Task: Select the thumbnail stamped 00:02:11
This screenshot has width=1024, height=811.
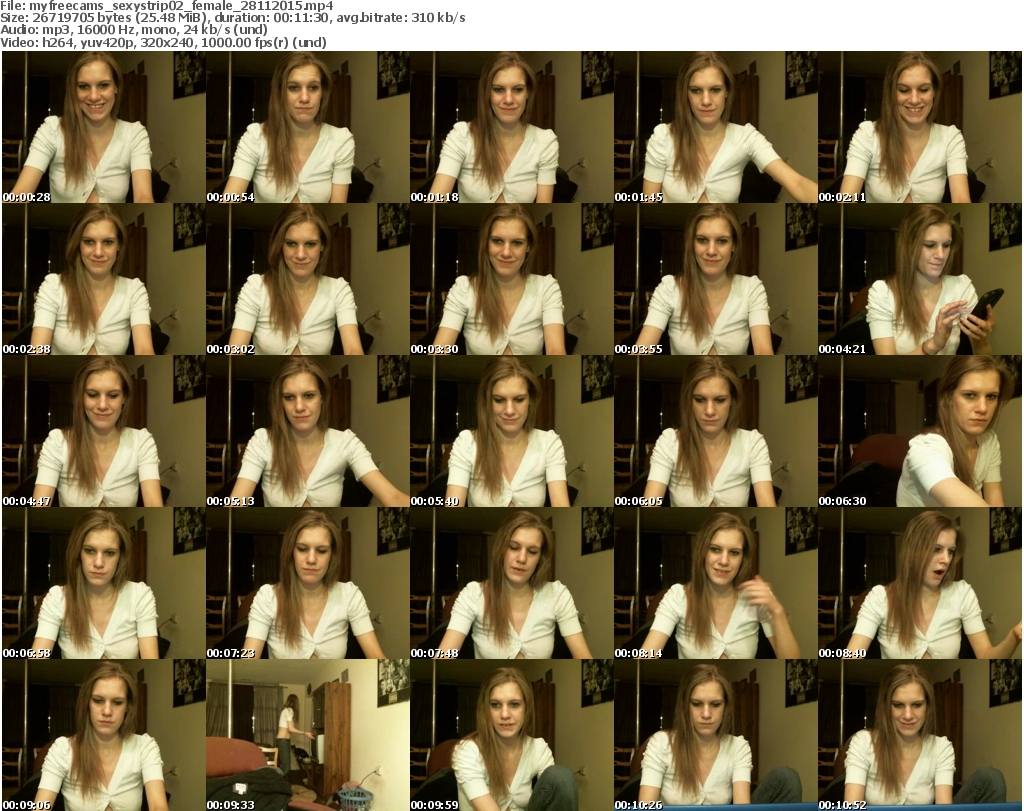Action: pos(920,127)
